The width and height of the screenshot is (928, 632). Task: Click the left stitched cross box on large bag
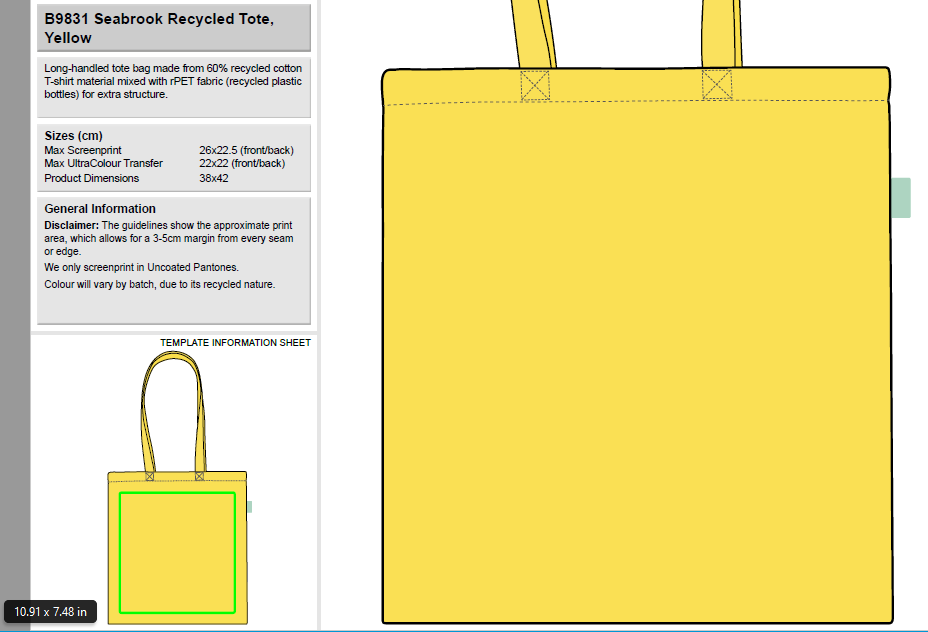tap(535, 85)
